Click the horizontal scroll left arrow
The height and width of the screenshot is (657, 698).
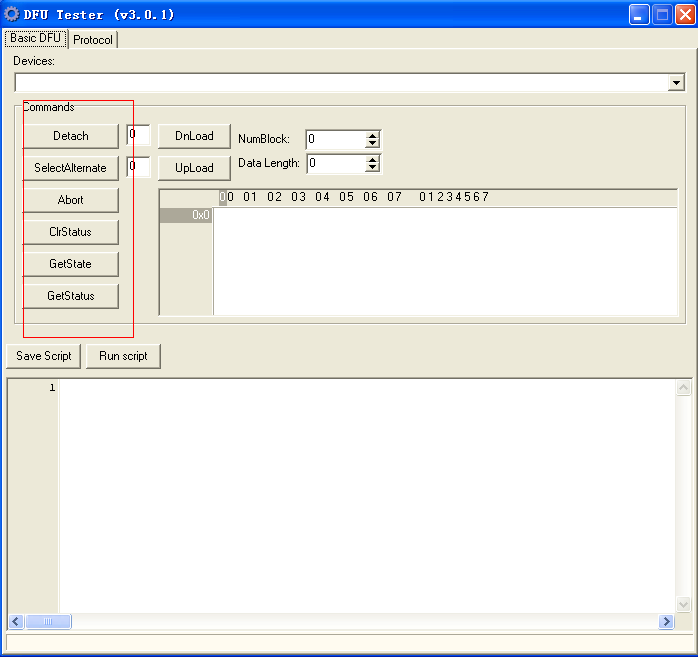(16, 621)
